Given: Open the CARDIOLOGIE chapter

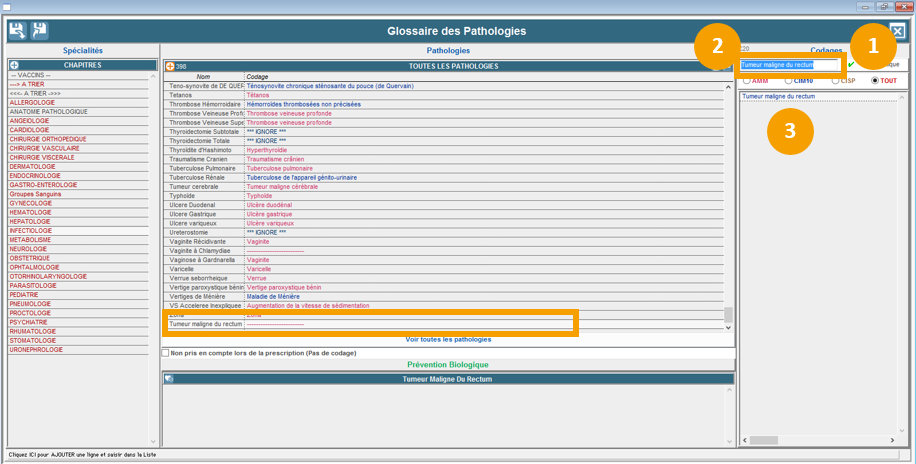Looking at the screenshot, I should (x=30, y=130).
